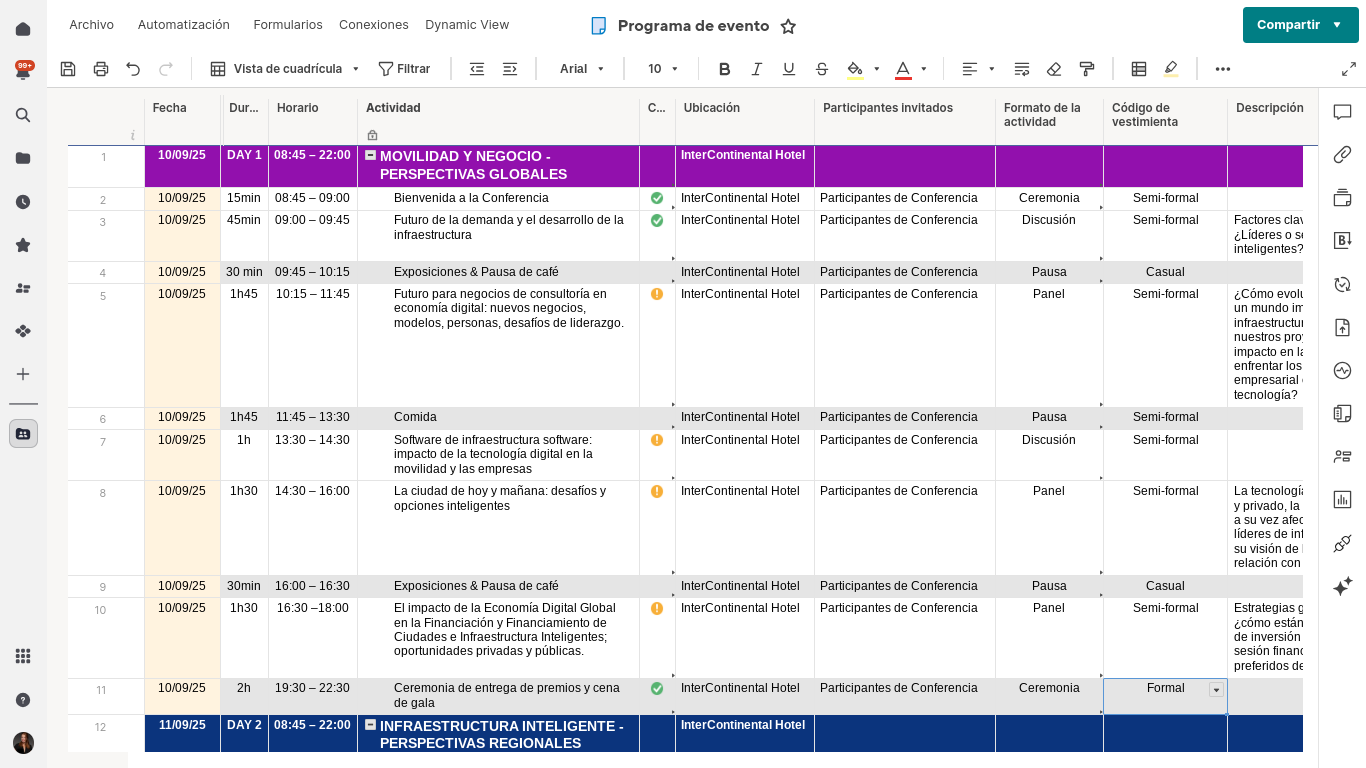
Task: Open the Archivo menu
Action: point(91,25)
